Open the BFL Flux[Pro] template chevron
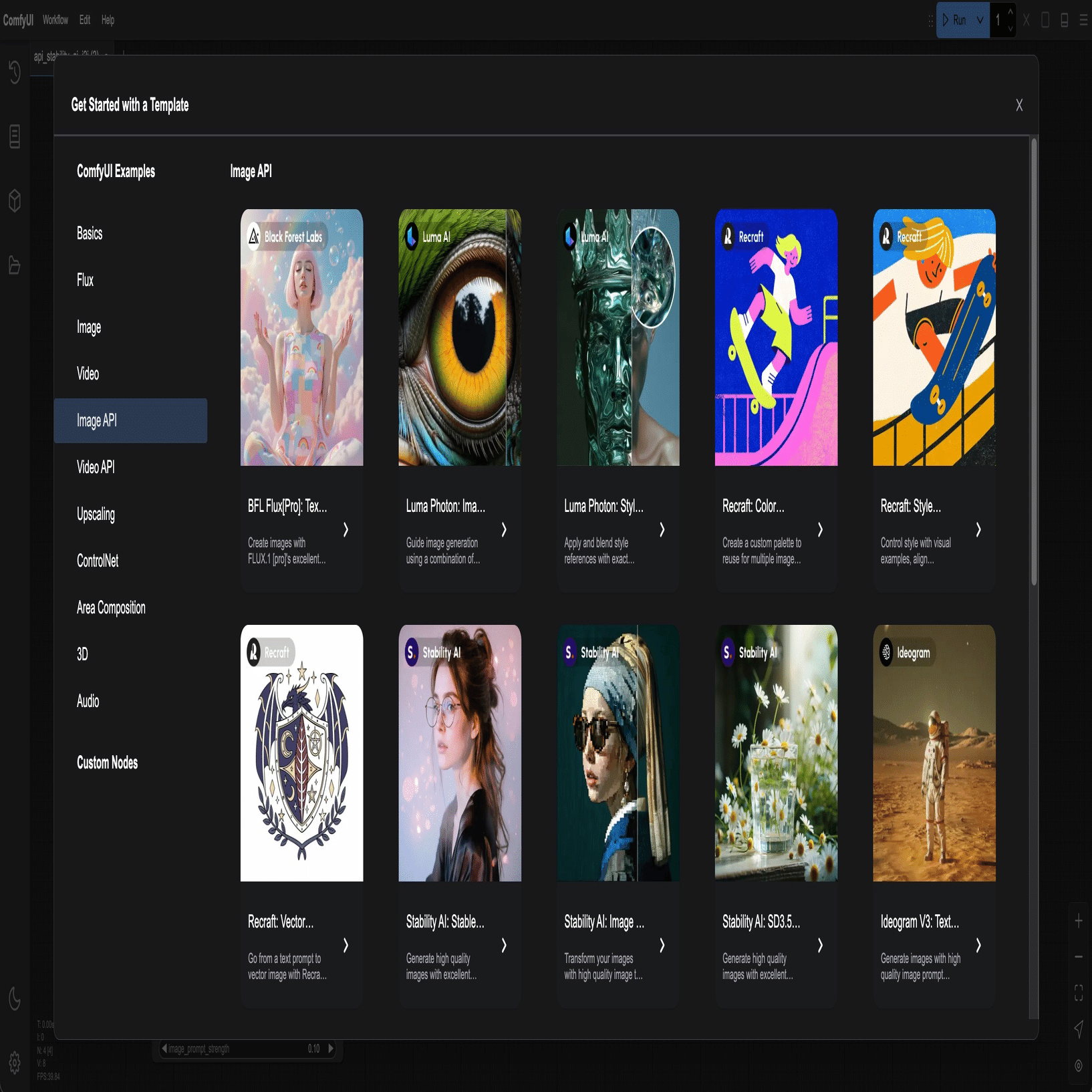Viewport: 1092px width, 1092px height. [346, 529]
